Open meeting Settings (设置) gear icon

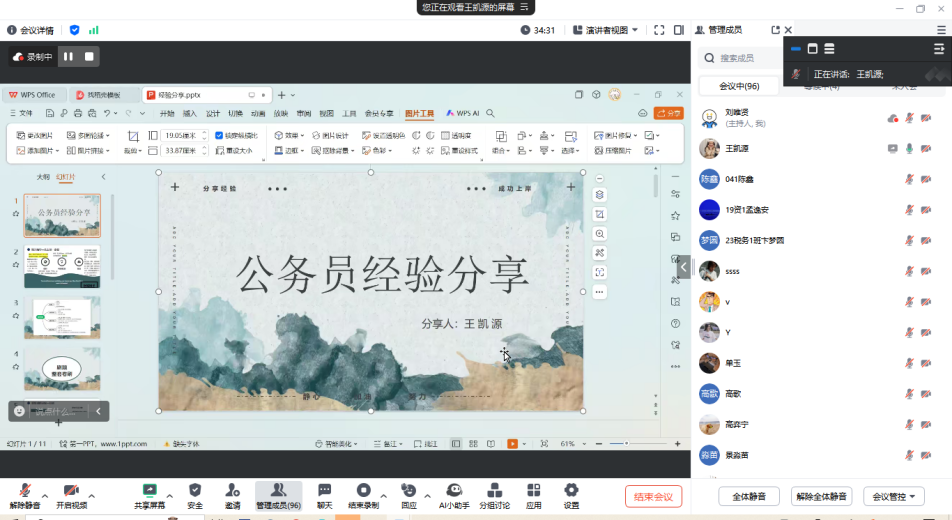click(571, 490)
